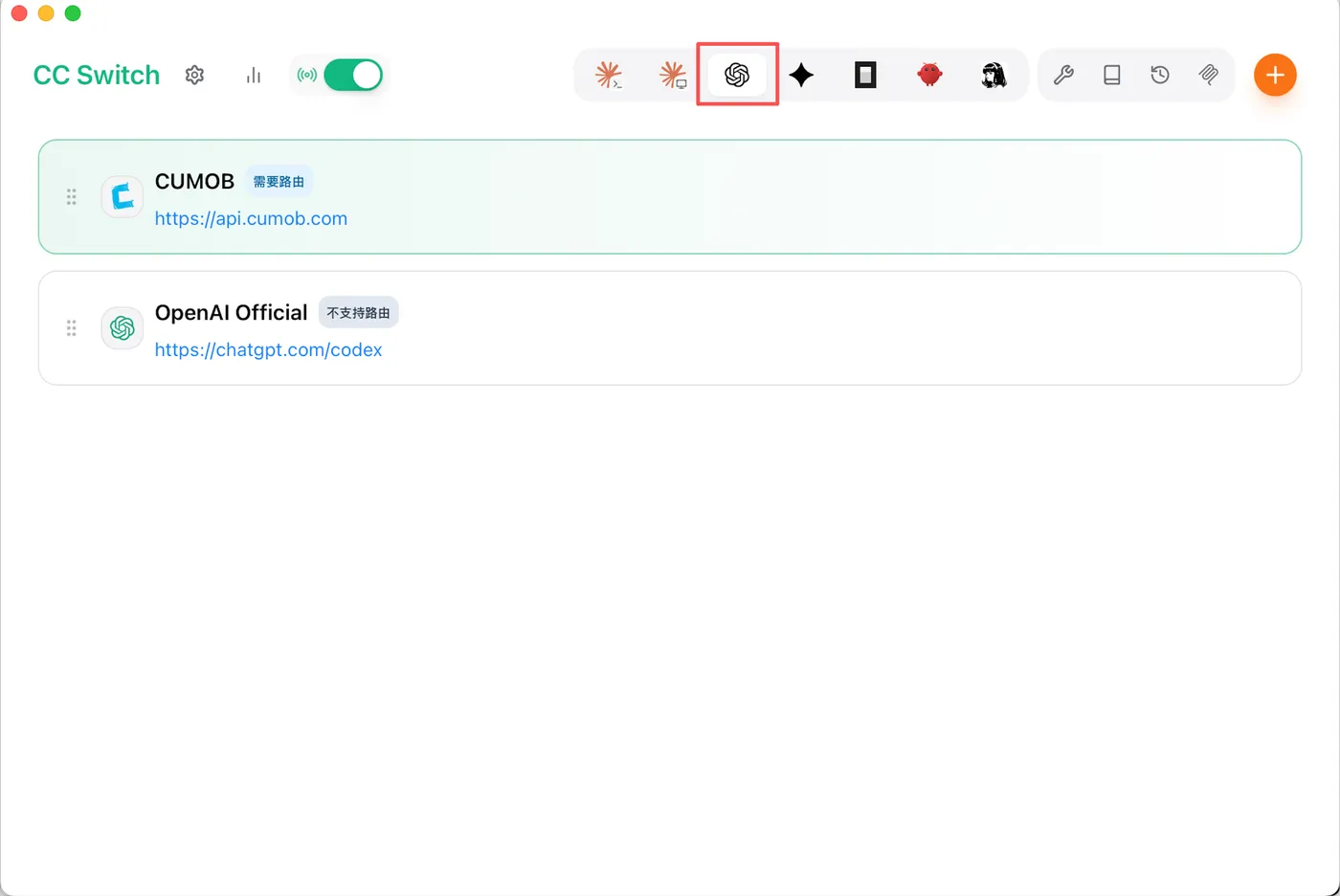Click the CC Switch app title
Viewport: 1340px width, 896px height.
[x=97, y=75]
